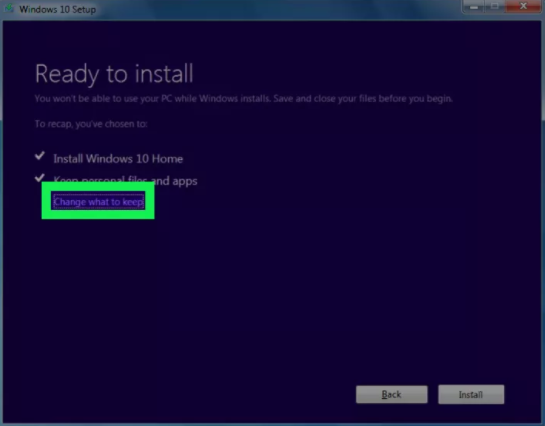Click the blank dark area above the Back button
Image resolution: width=545 pixels, height=426 pixels.
click(x=392, y=313)
